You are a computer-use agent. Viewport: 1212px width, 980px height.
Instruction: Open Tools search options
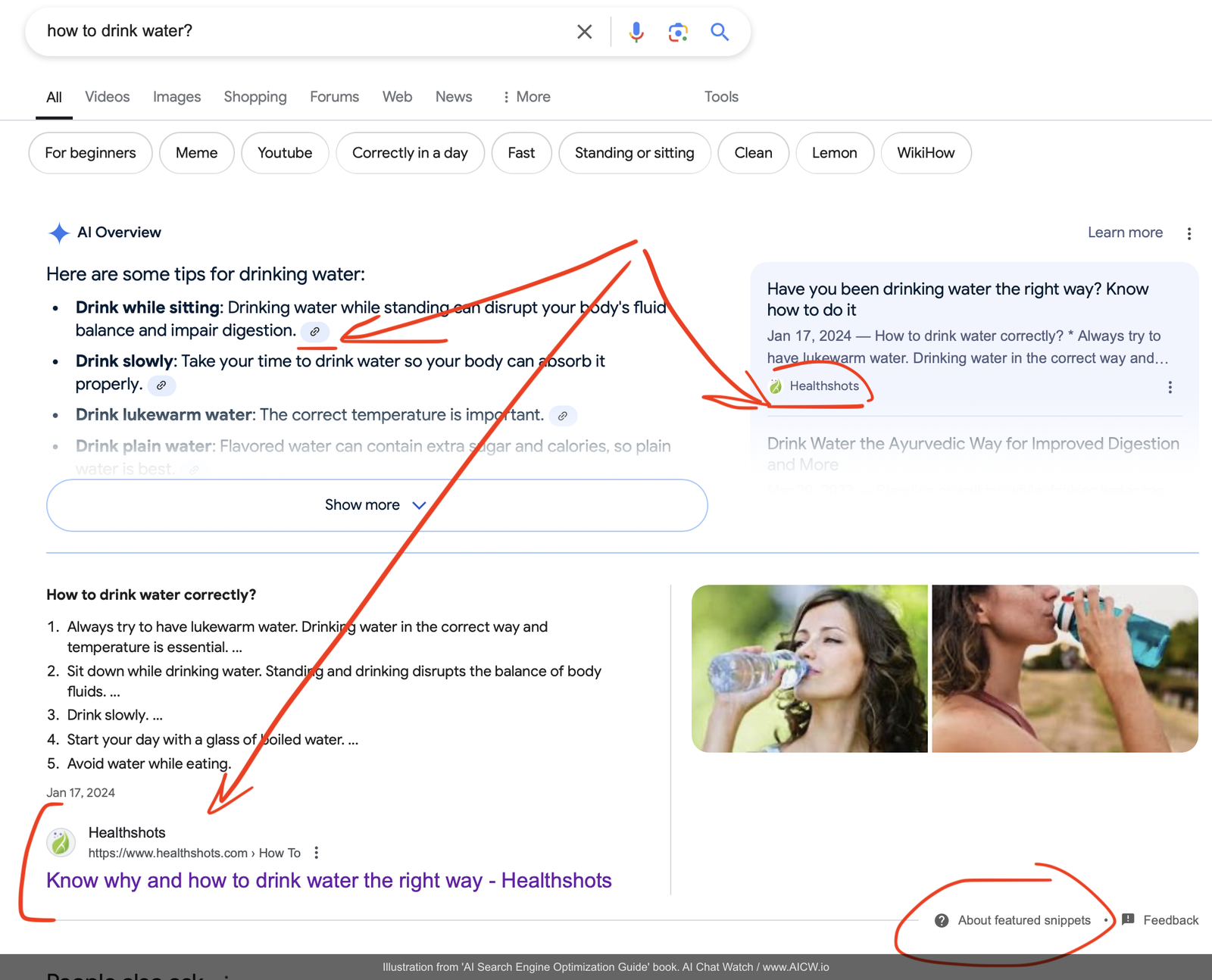(x=720, y=97)
